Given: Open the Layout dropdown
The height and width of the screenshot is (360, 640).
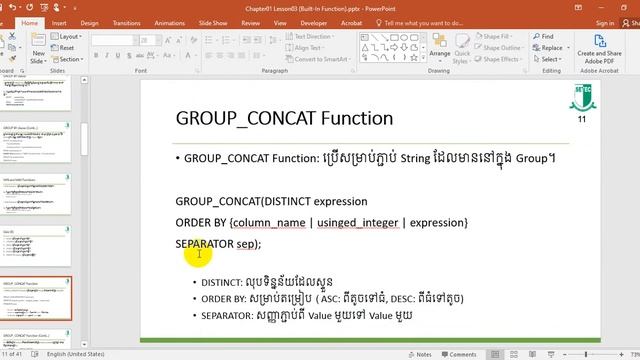Looking at the screenshot, I should [x=66, y=36].
